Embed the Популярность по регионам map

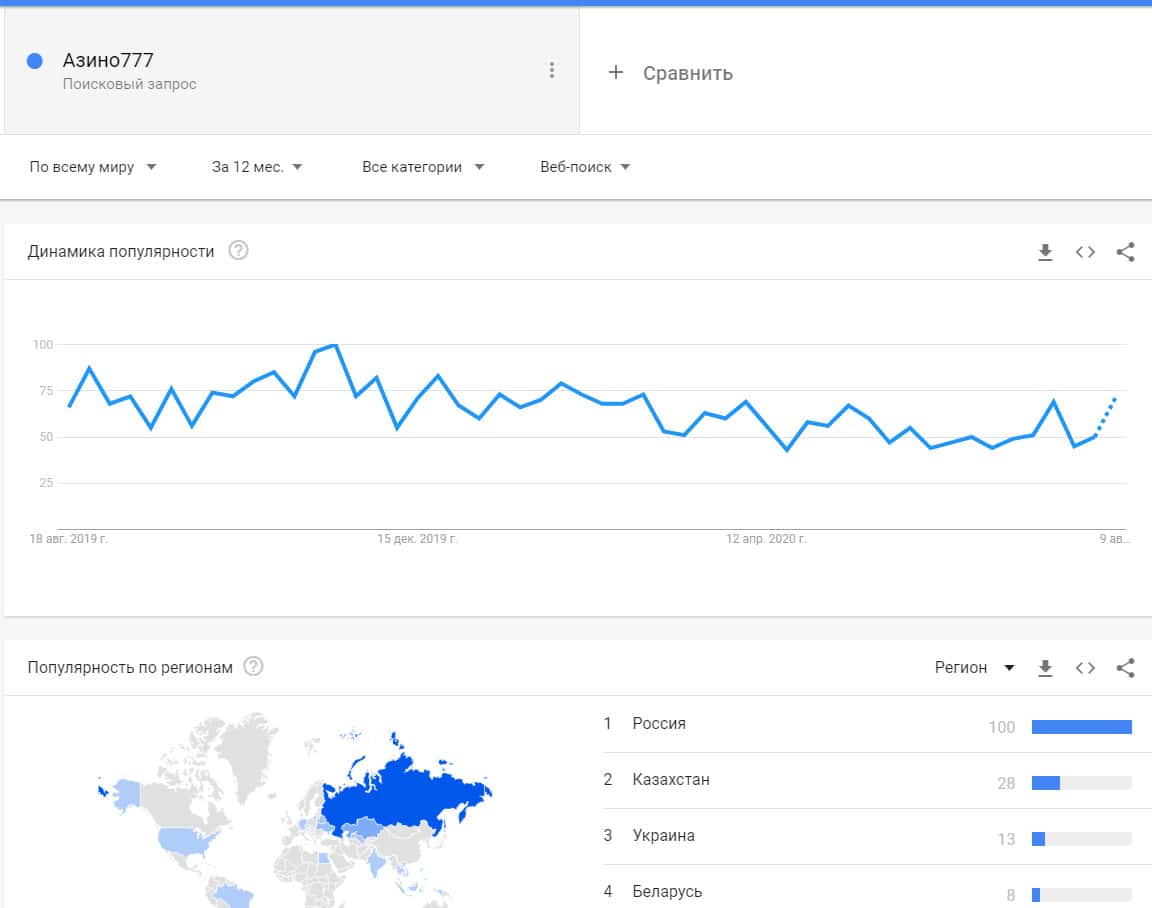click(x=1085, y=668)
